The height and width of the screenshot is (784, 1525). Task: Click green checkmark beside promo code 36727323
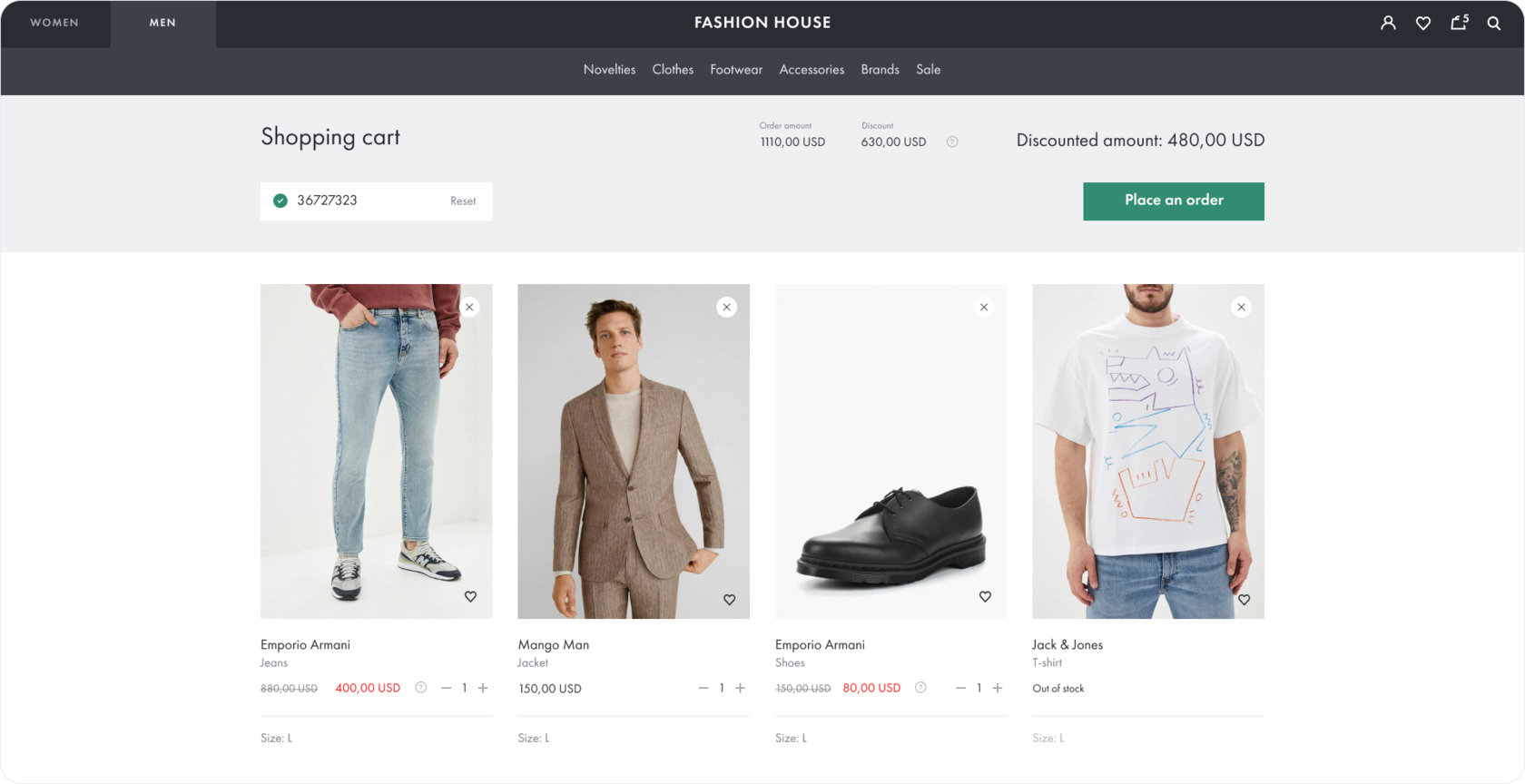280,201
